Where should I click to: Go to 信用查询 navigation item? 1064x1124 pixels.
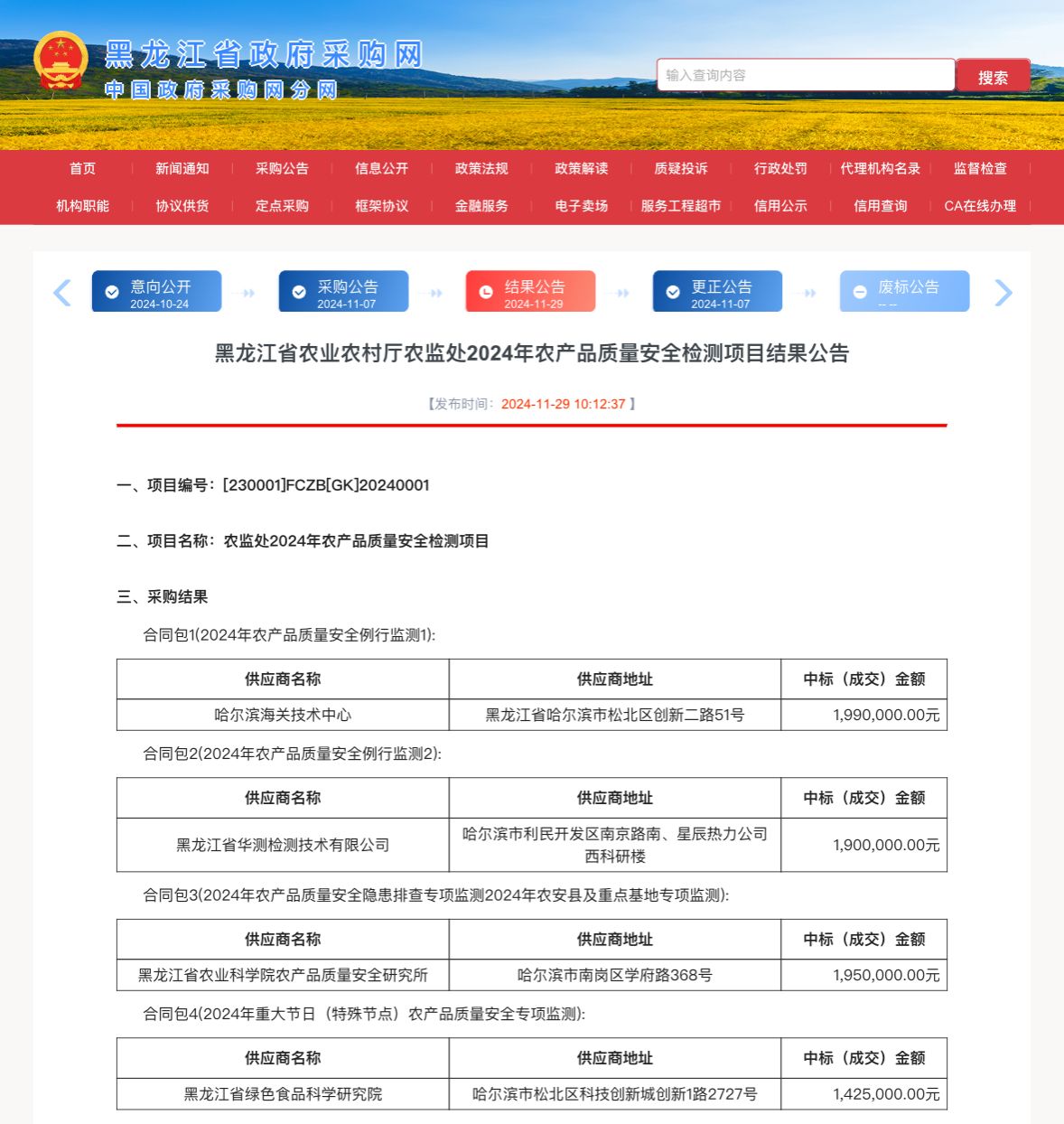tap(881, 206)
